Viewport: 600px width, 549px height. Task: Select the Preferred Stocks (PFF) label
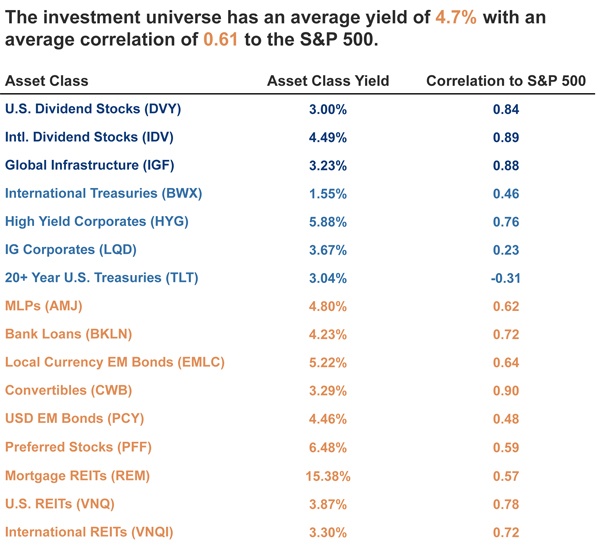coord(76,447)
